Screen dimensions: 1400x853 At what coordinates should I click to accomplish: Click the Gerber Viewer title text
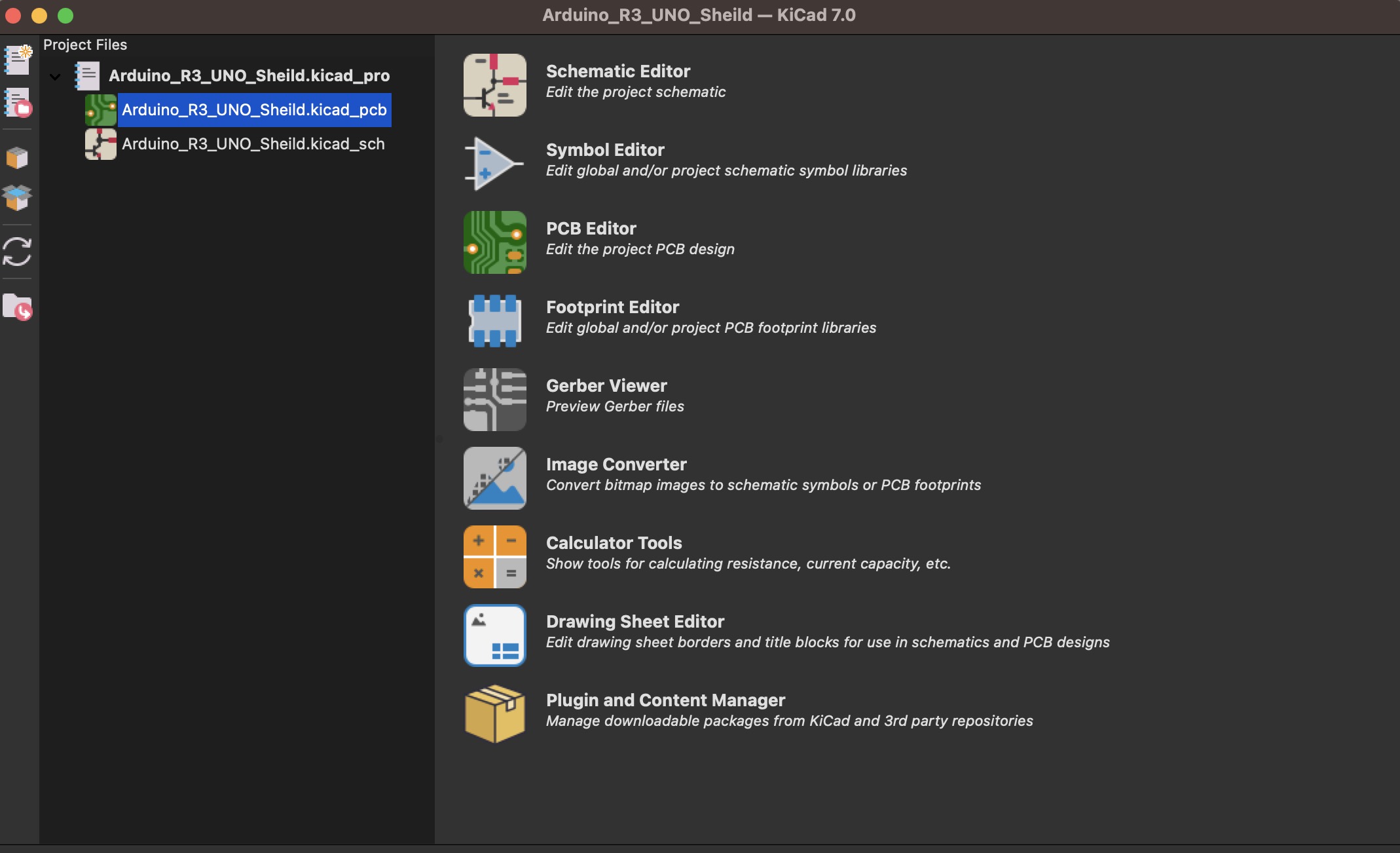(x=606, y=385)
